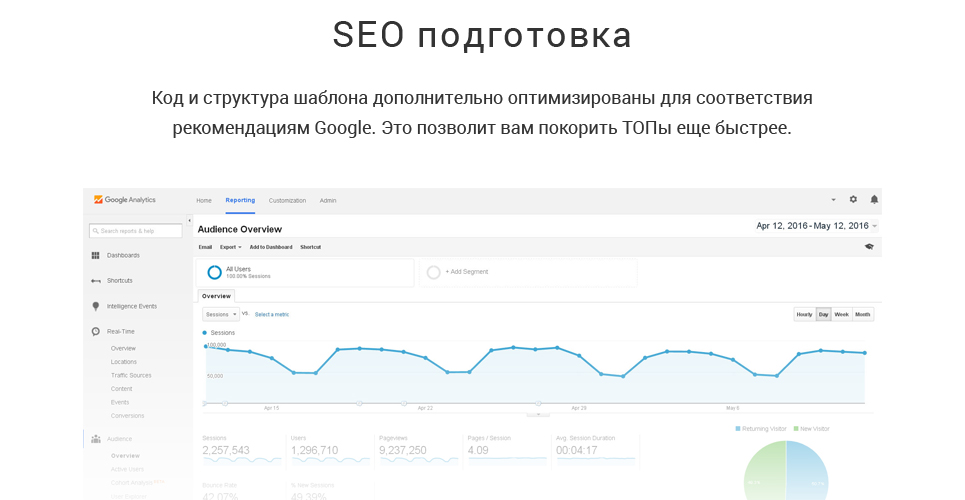Open Real-Time Conversions item
Image resolution: width=965 pixels, height=500 pixels.
click(x=127, y=416)
